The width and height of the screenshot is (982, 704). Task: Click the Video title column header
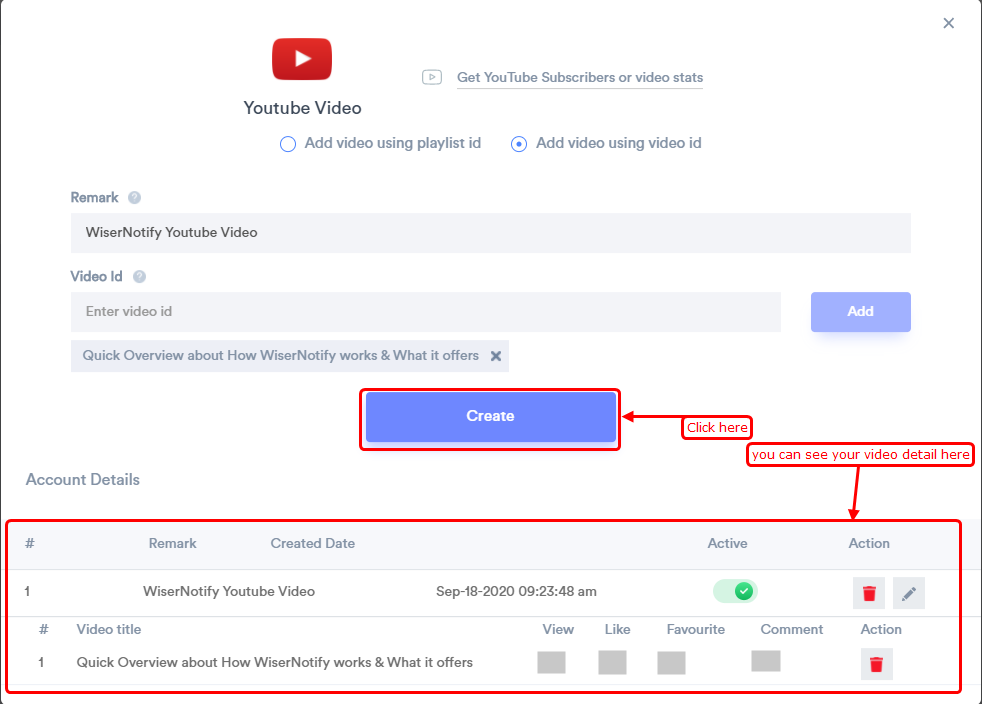[108, 629]
